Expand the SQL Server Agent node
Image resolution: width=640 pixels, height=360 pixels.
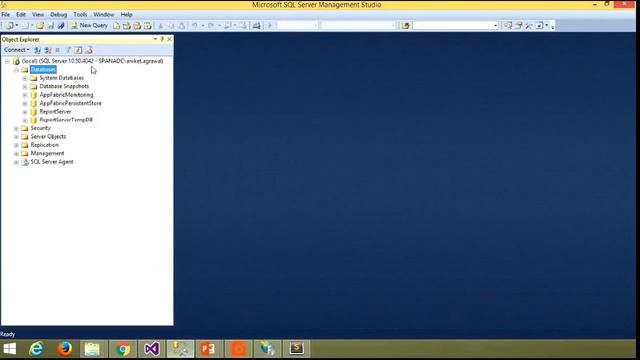click(16, 162)
